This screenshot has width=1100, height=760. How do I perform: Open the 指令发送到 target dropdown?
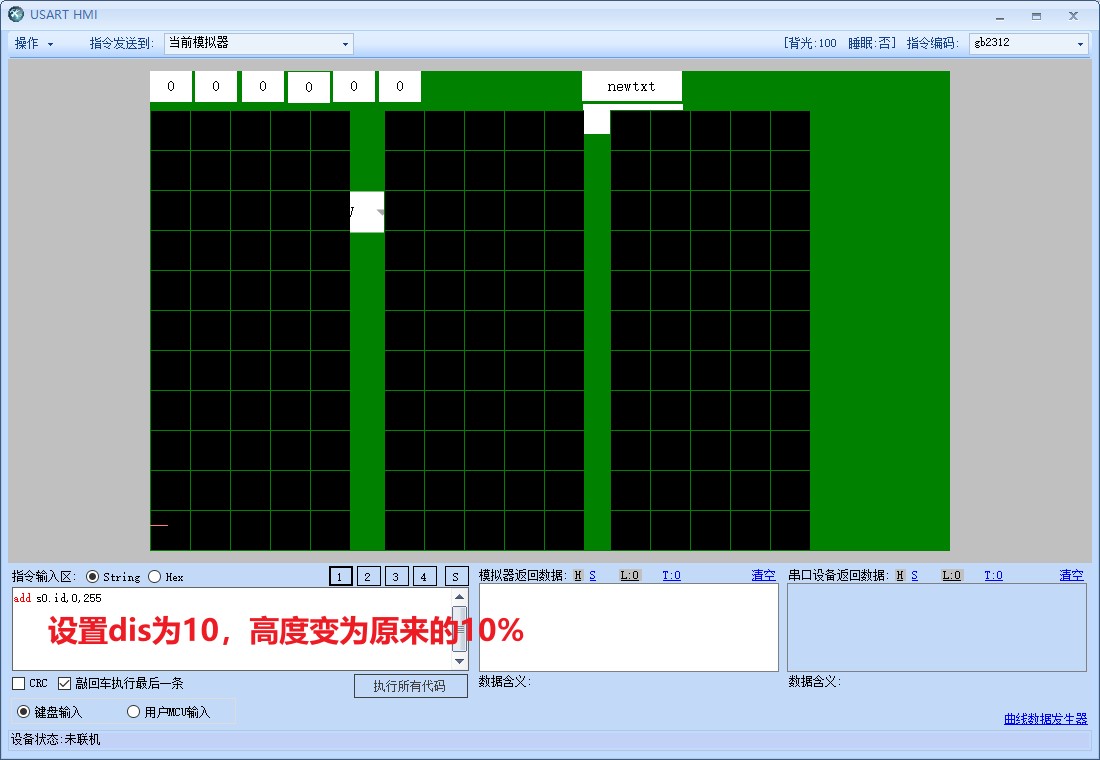tap(345, 43)
